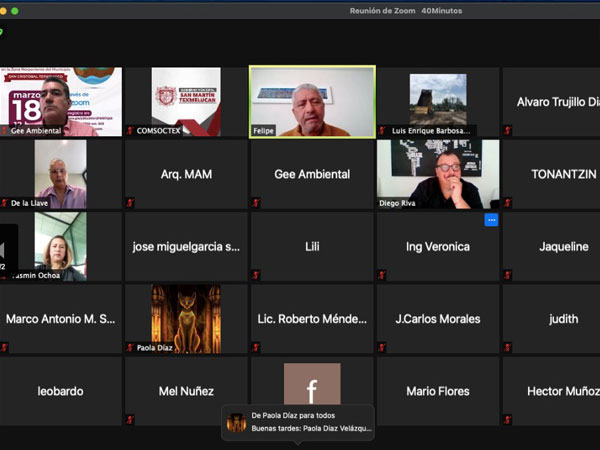Select the J.Carlos Morales participant tile
This screenshot has width=600, height=450.
pyautogui.click(x=437, y=319)
